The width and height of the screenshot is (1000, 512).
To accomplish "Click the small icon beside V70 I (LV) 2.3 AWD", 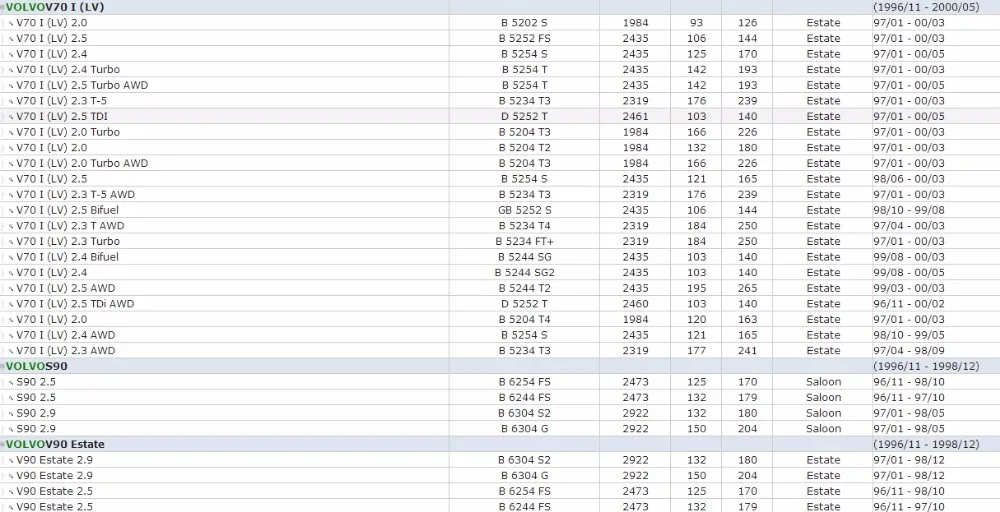I will [11, 351].
